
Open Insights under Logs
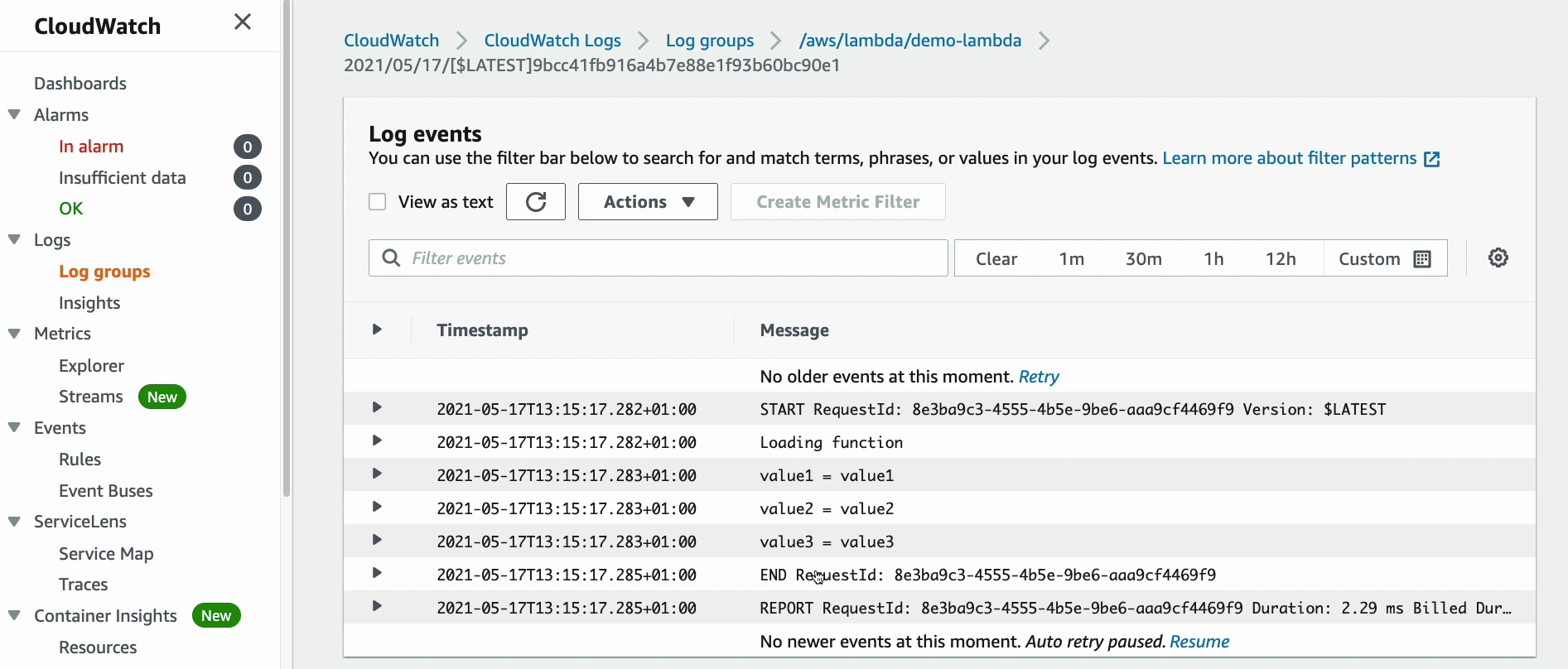click(x=89, y=303)
